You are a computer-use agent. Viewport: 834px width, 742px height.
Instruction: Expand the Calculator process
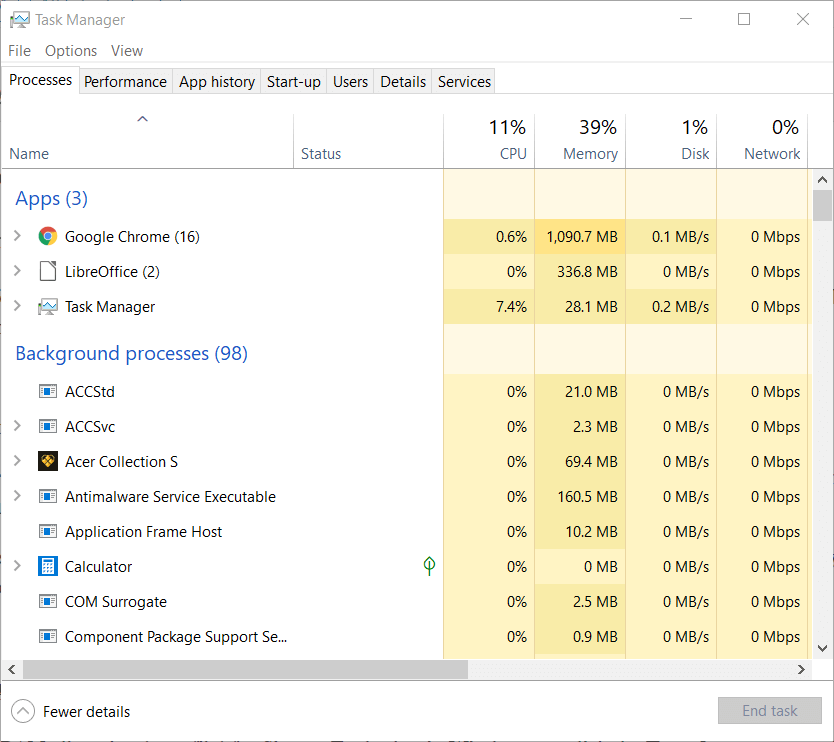(17, 566)
